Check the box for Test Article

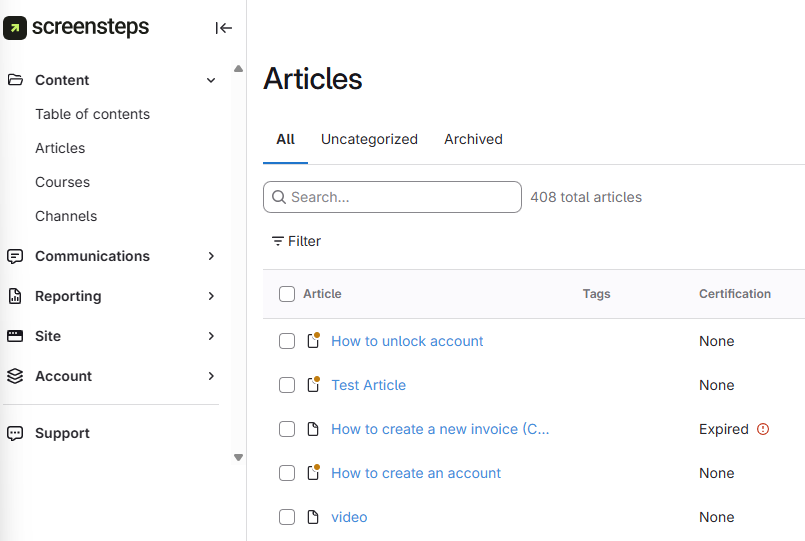tap(287, 385)
